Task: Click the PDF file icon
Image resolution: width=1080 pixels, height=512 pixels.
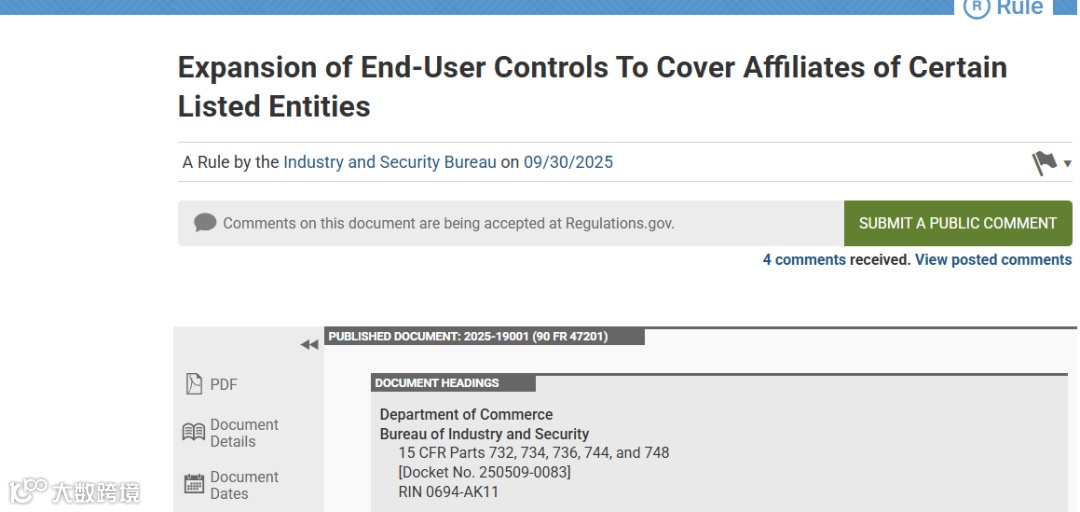Action: point(194,384)
